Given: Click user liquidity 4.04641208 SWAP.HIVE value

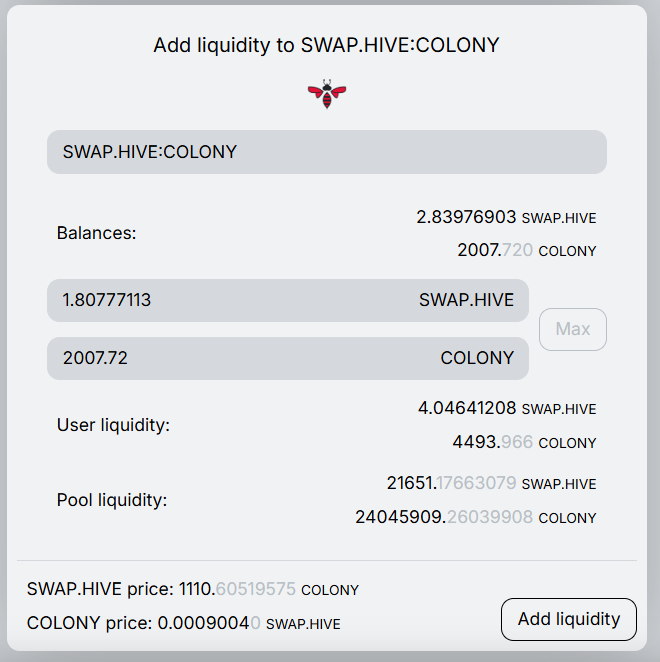Looking at the screenshot, I should [507, 408].
